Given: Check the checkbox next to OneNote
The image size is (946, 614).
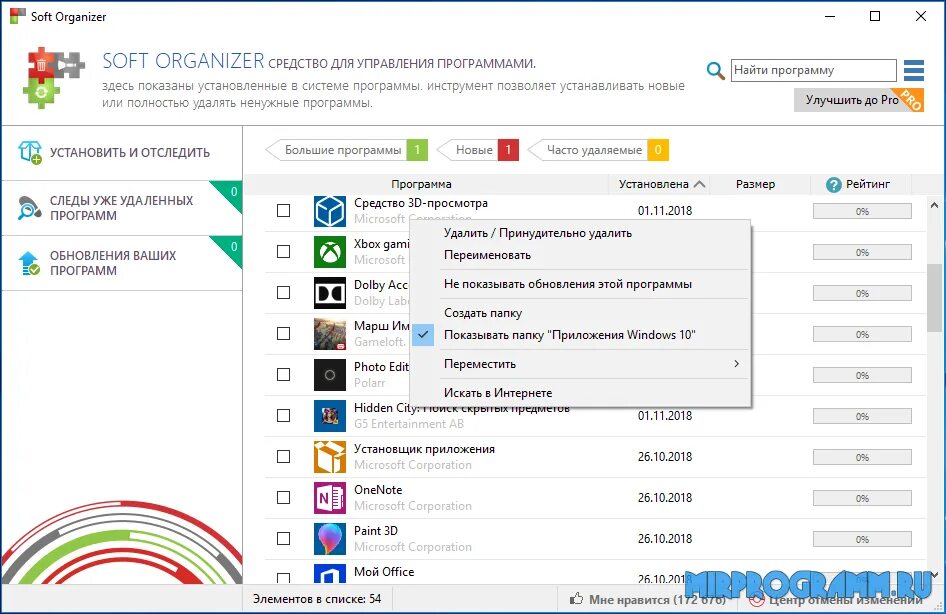Looking at the screenshot, I should pyautogui.click(x=283, y=498).
